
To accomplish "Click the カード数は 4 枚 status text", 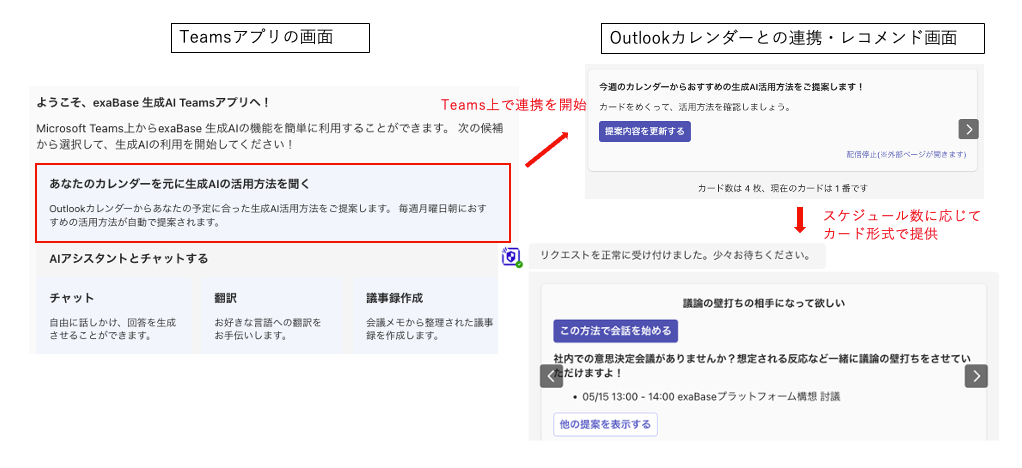I will pyautogui.click(x=782, y=188).
